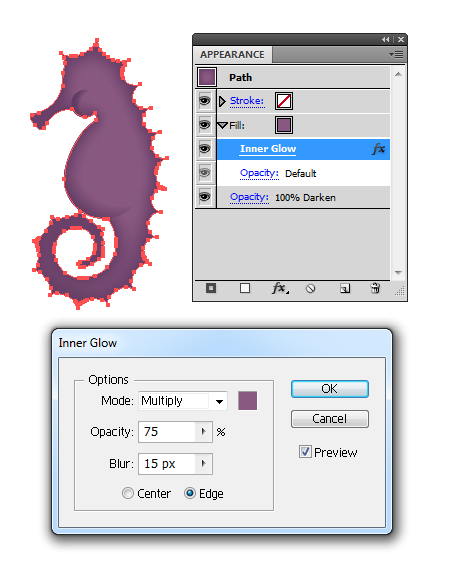Viewport: 451px width, 569px height.
Task: Open the Mode dropdown showing Multiply
Action: pyautogui.click(x=183, y=401)
